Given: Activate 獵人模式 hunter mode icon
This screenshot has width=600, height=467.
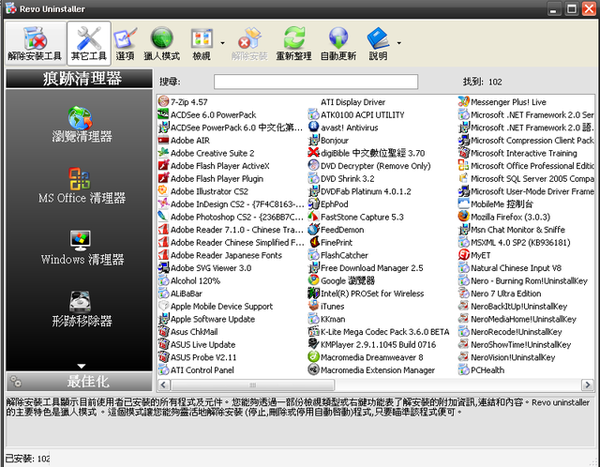Looking at the screenshot, I should 162,44.
